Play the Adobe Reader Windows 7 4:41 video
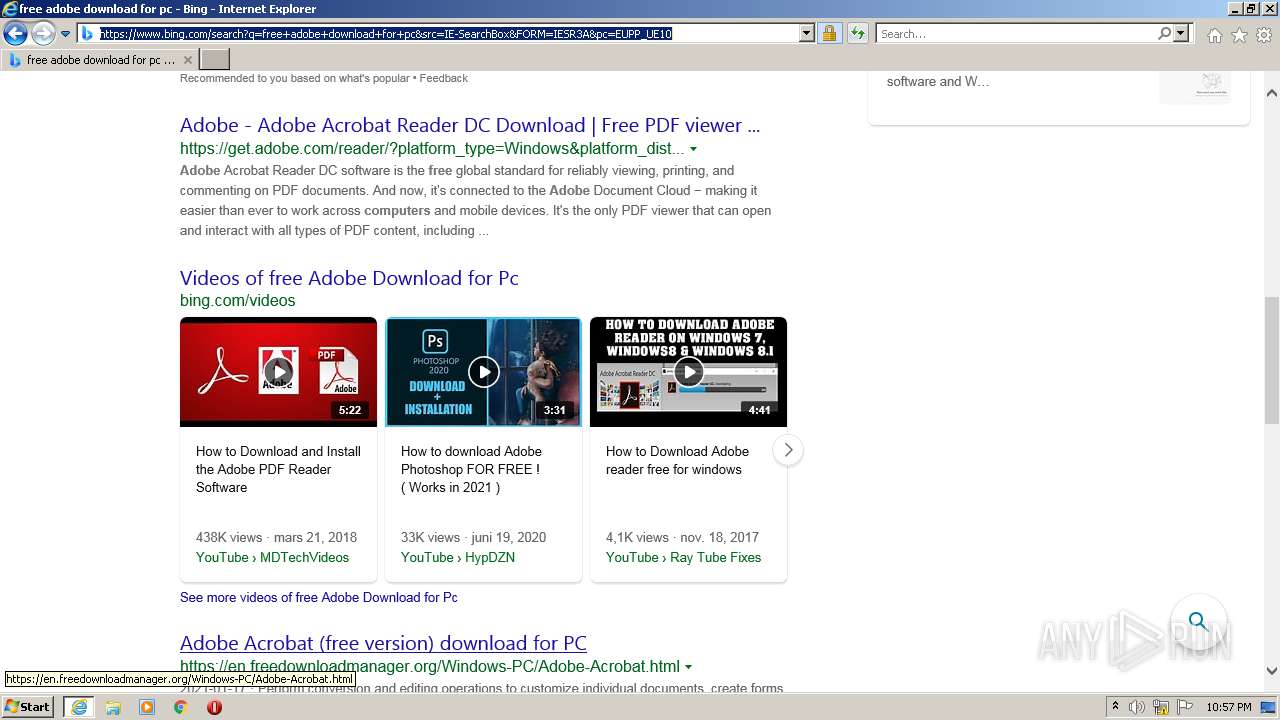The height and width of the screenshot is (720, 1280). tap(688, 372)
